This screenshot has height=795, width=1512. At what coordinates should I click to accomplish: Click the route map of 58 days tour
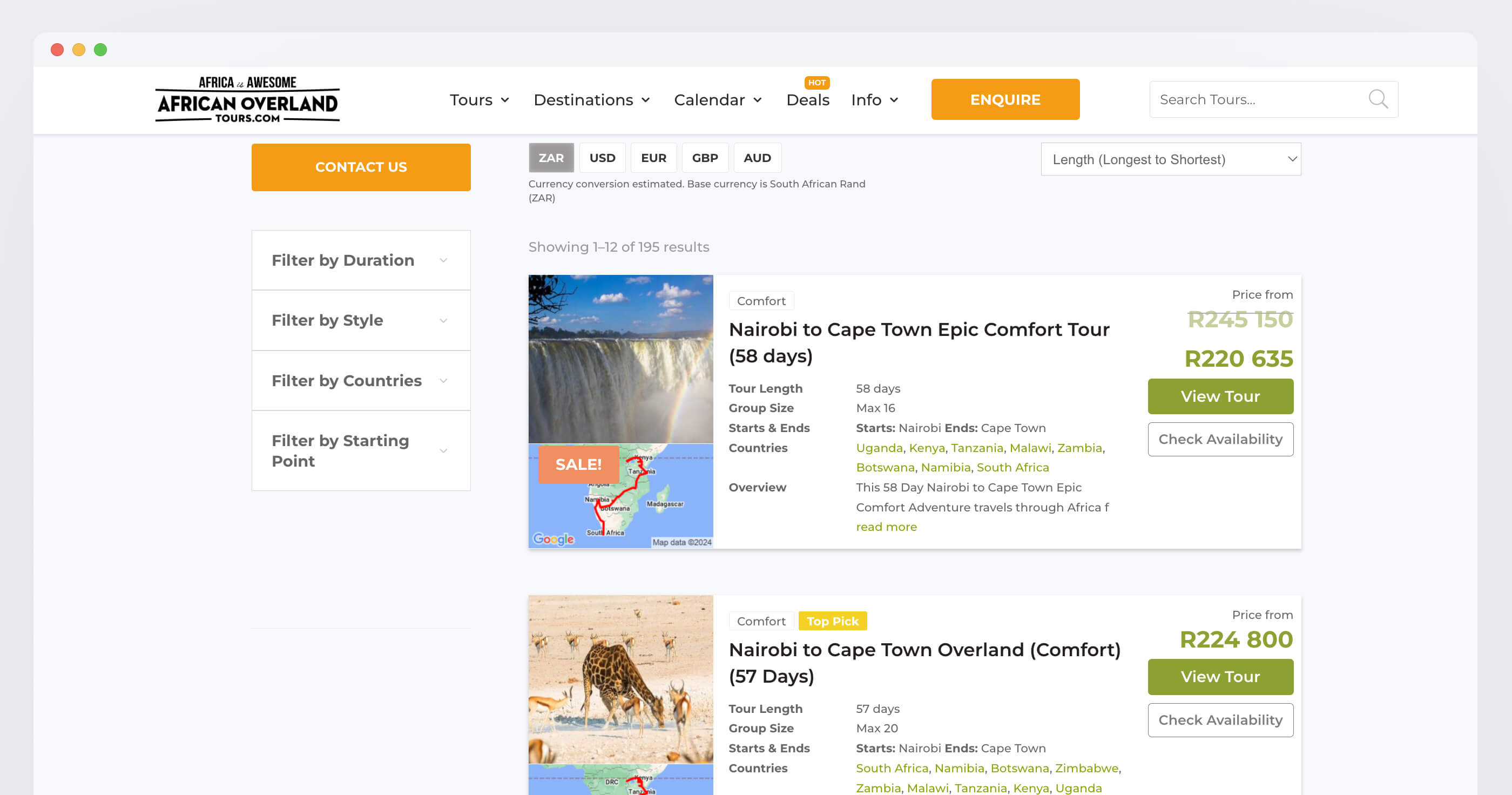point(620,496)
